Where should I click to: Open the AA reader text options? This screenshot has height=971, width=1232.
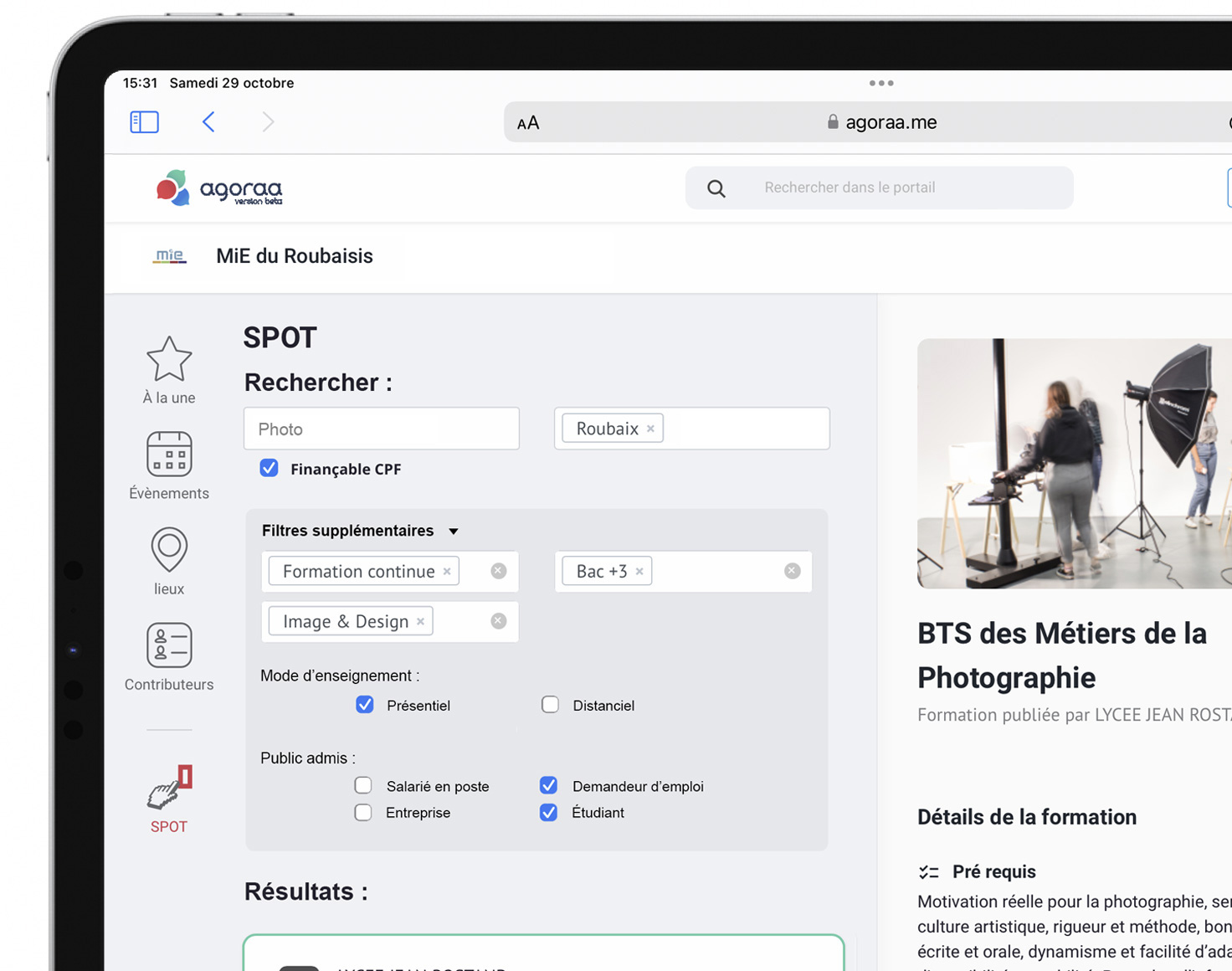coord(528,123)
